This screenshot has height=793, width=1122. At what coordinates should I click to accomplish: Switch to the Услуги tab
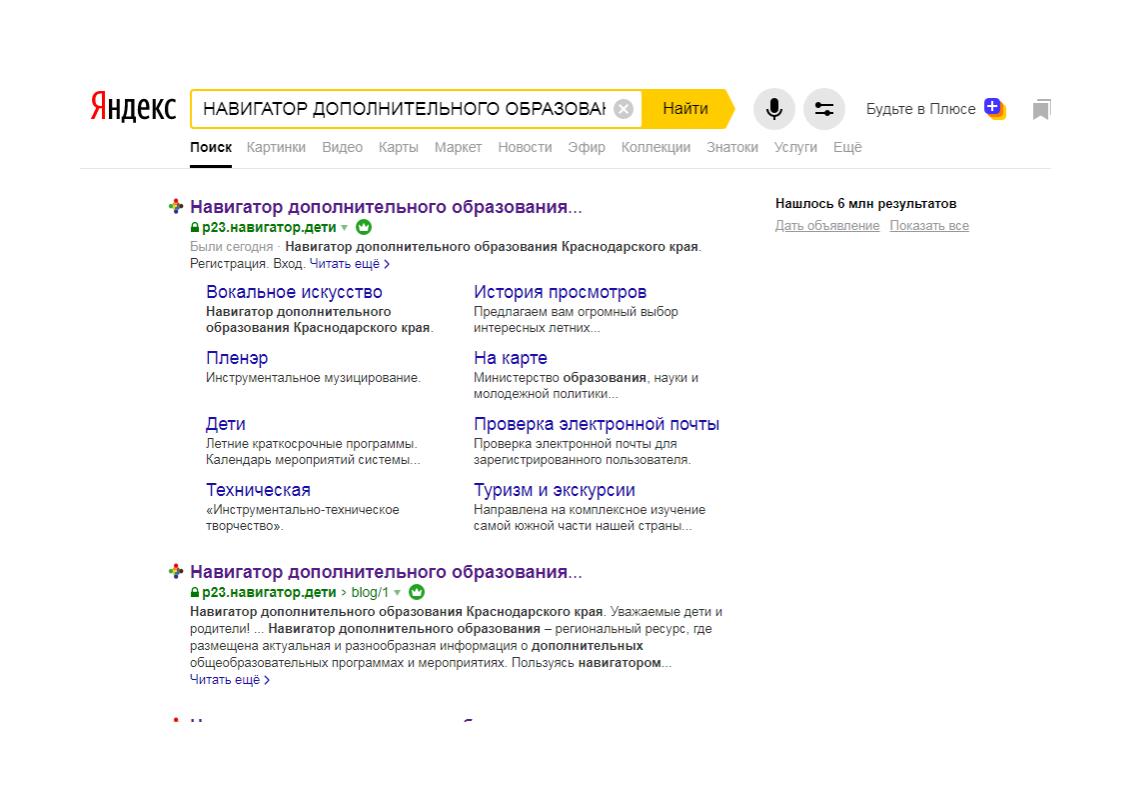(x=796, y=147)
